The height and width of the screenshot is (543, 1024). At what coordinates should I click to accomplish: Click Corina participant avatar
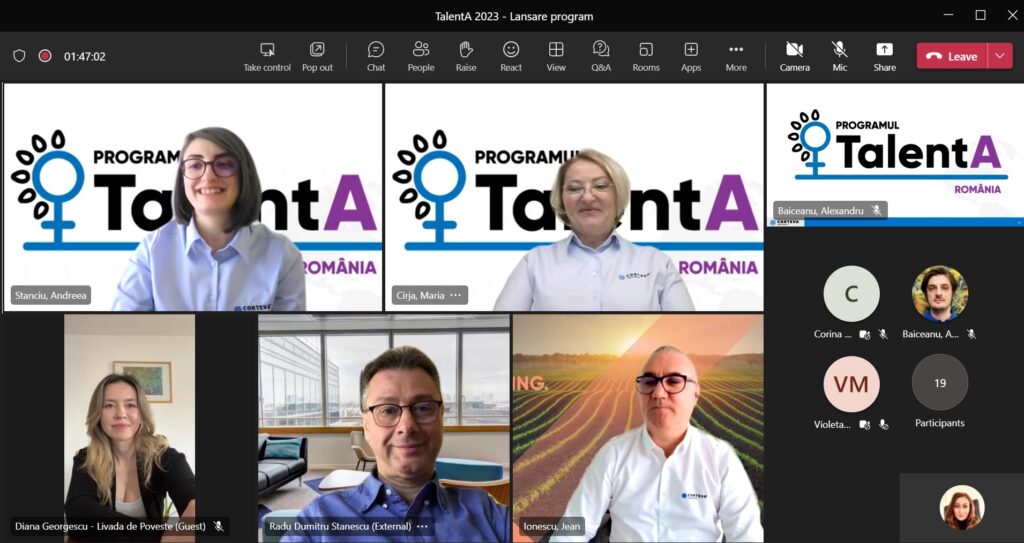851,293
